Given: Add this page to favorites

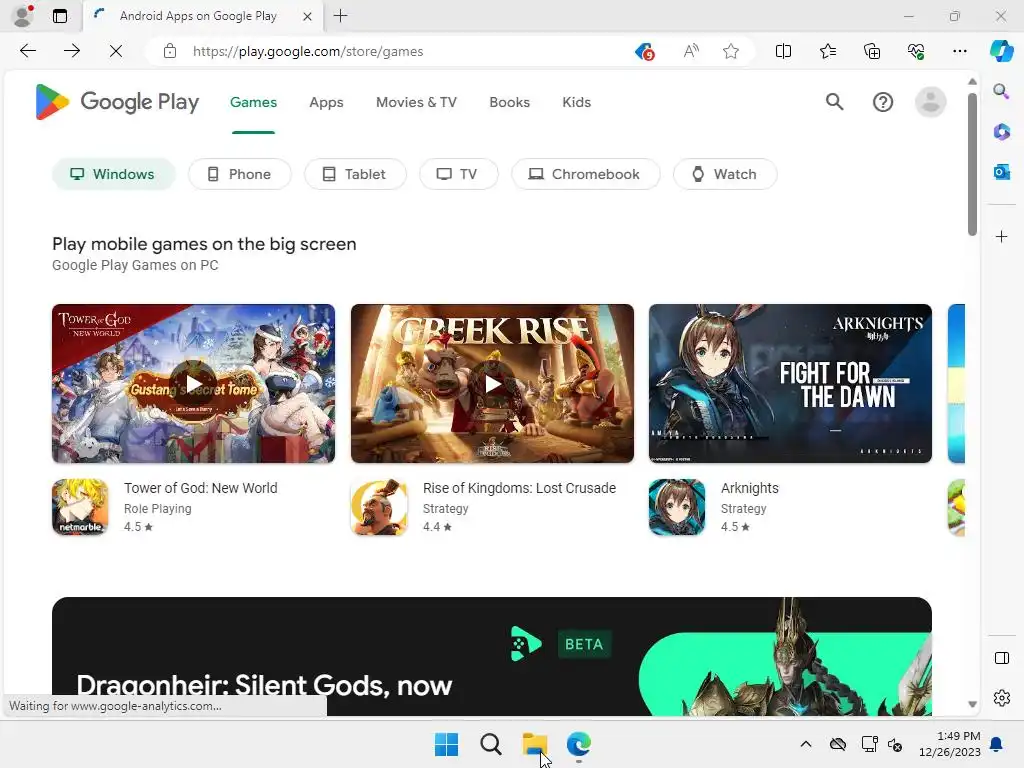Looking at the screenshot, I should (x=731, y=51).
